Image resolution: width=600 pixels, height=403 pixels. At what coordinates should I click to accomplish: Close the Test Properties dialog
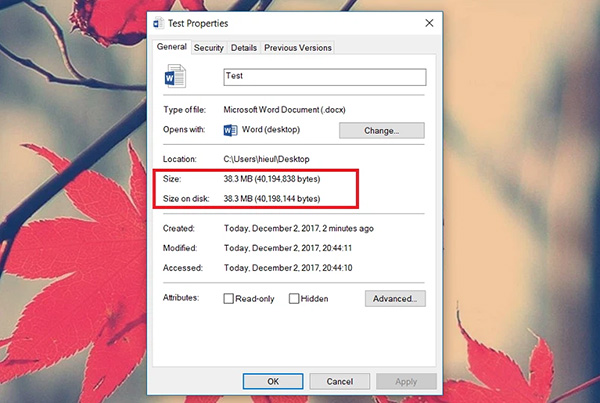tap(429, 21)
